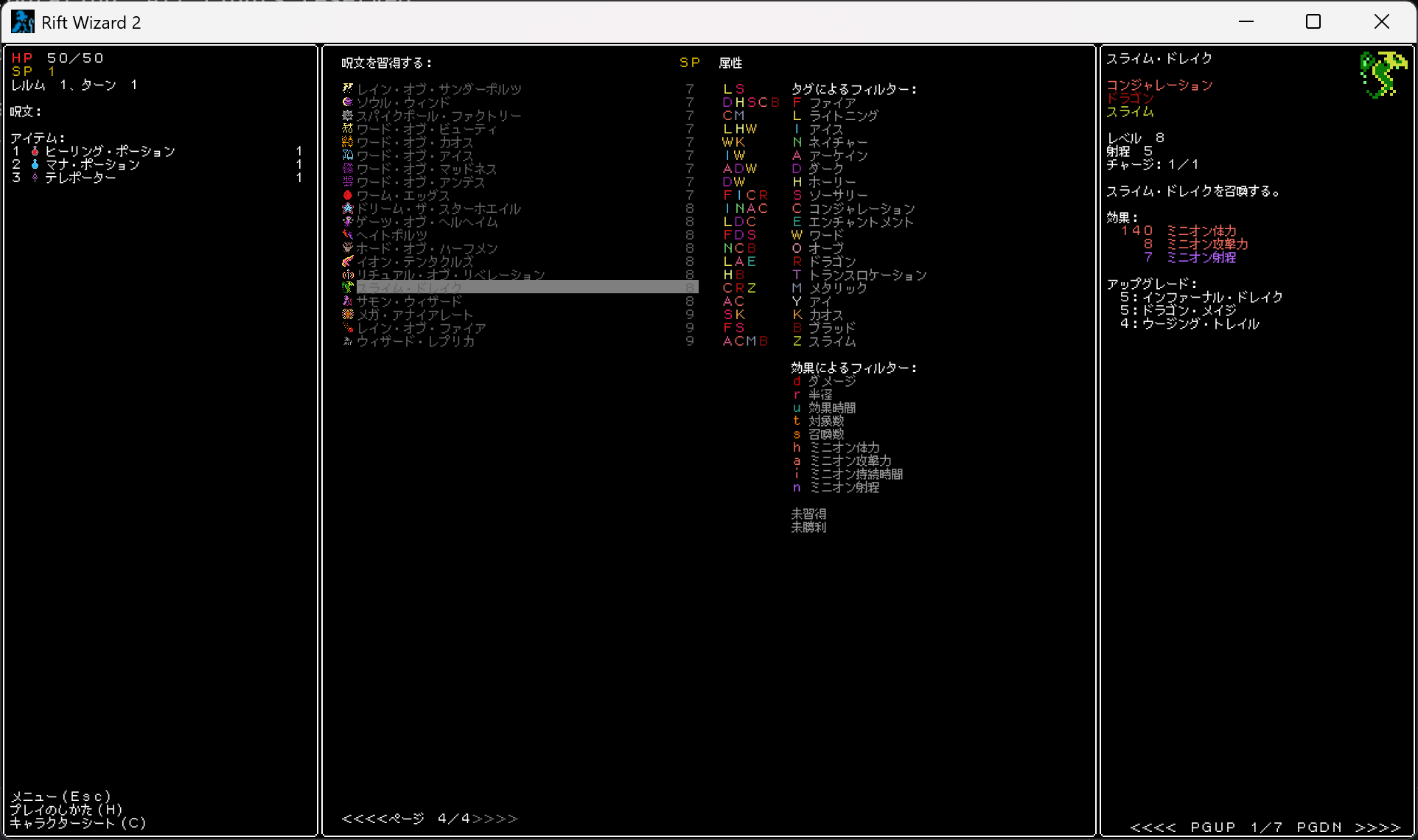Image resolution: width=1418 pixels, height=840 pixels.
Task: Toggle the ファイア (Fire) tag filter
Action: click(831, 102)
